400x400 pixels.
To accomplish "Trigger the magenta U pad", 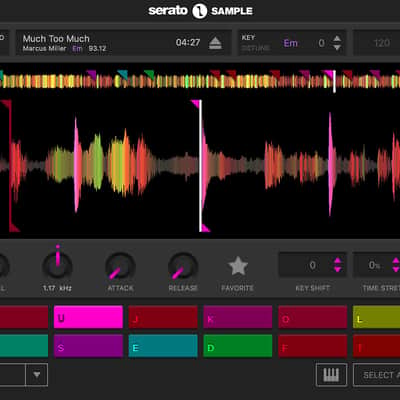I will pyautogui.click(x=88, y=317).
